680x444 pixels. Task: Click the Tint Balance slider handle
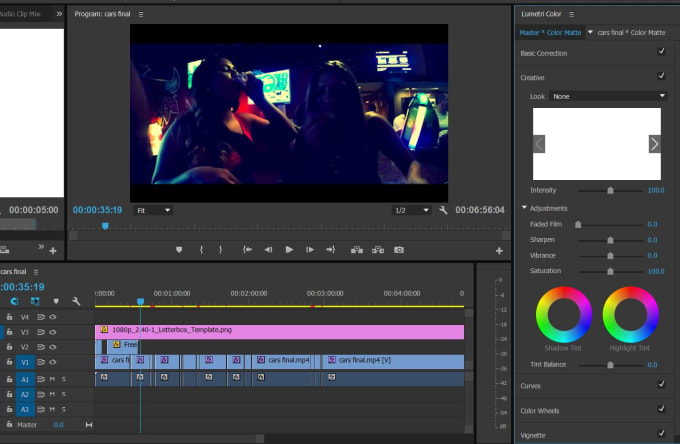point(611,365)
